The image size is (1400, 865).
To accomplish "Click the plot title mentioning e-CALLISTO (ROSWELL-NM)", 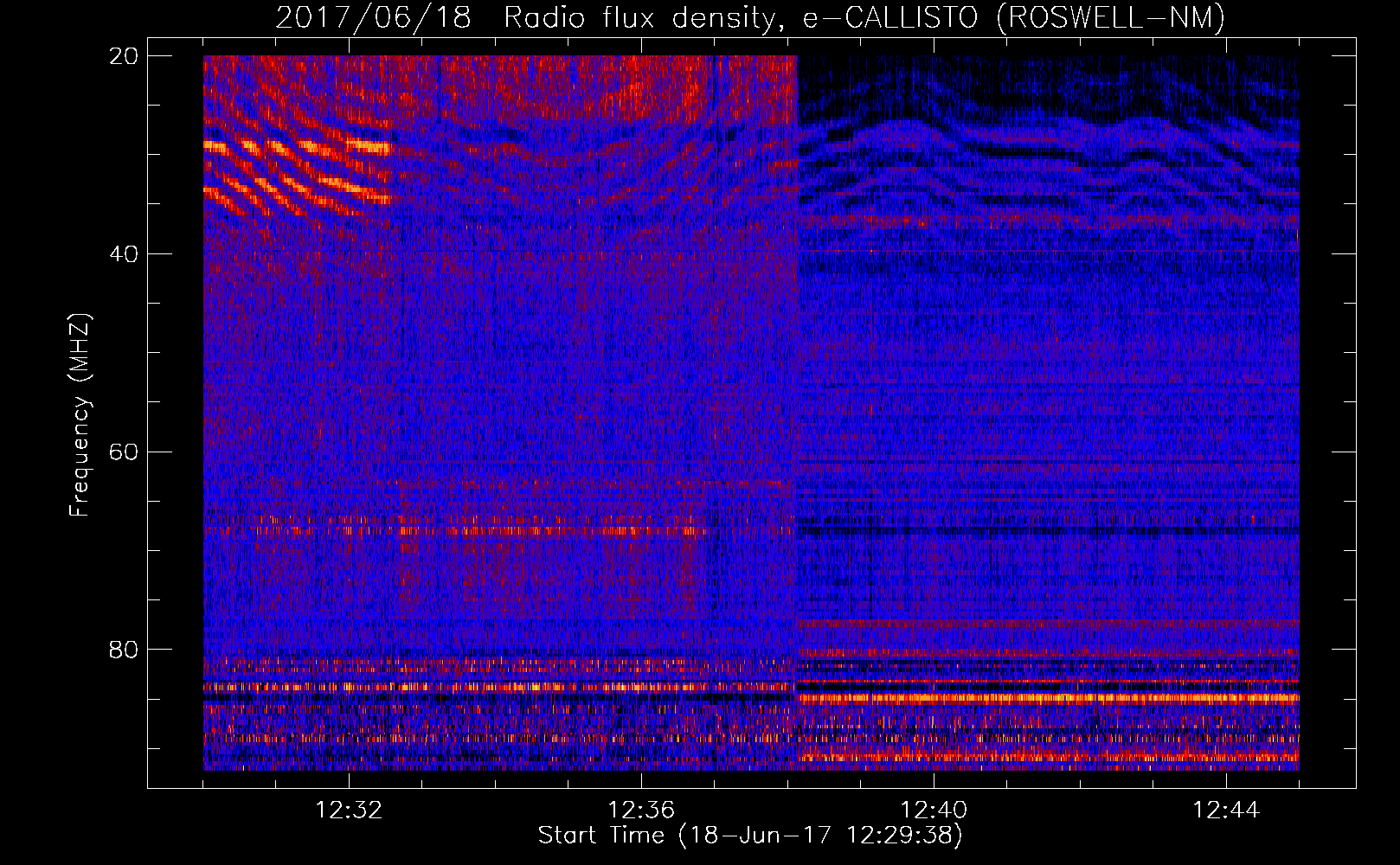I will pyautogui.click(x=750, y=17).
